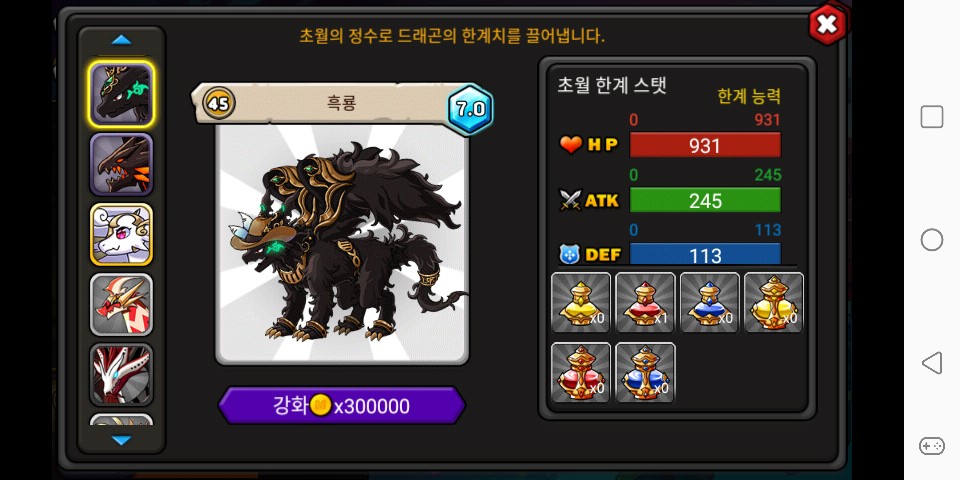The width and height of the screenshot is (960, 480).
Task: Select the large yellow essence potion
Action: 774,302
